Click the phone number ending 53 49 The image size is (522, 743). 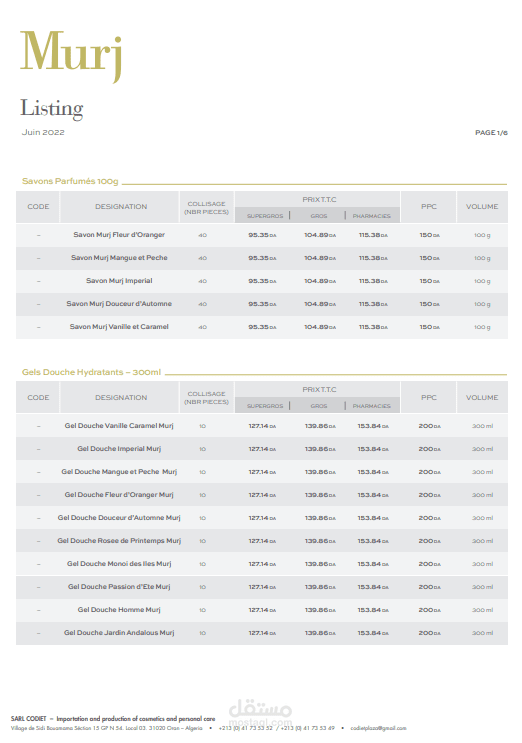click(307, 728)
